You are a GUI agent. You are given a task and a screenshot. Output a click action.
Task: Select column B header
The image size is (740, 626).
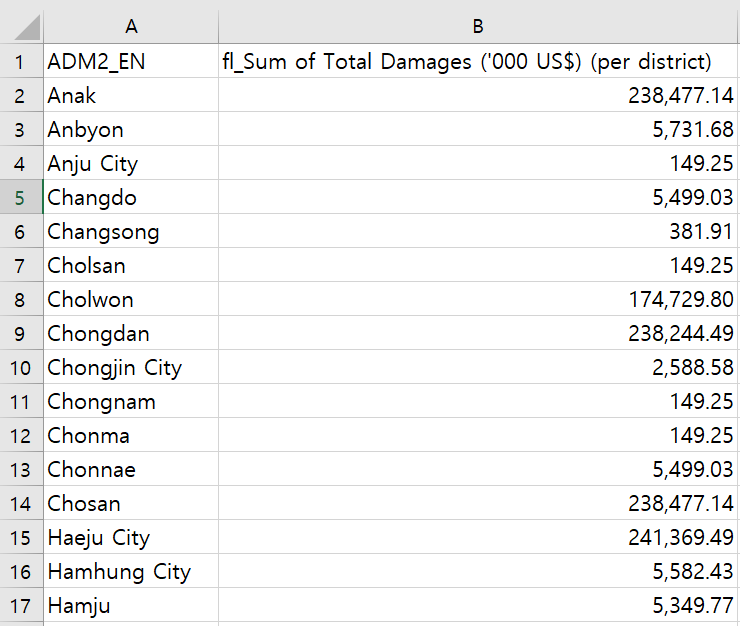(x=478, y=26)
